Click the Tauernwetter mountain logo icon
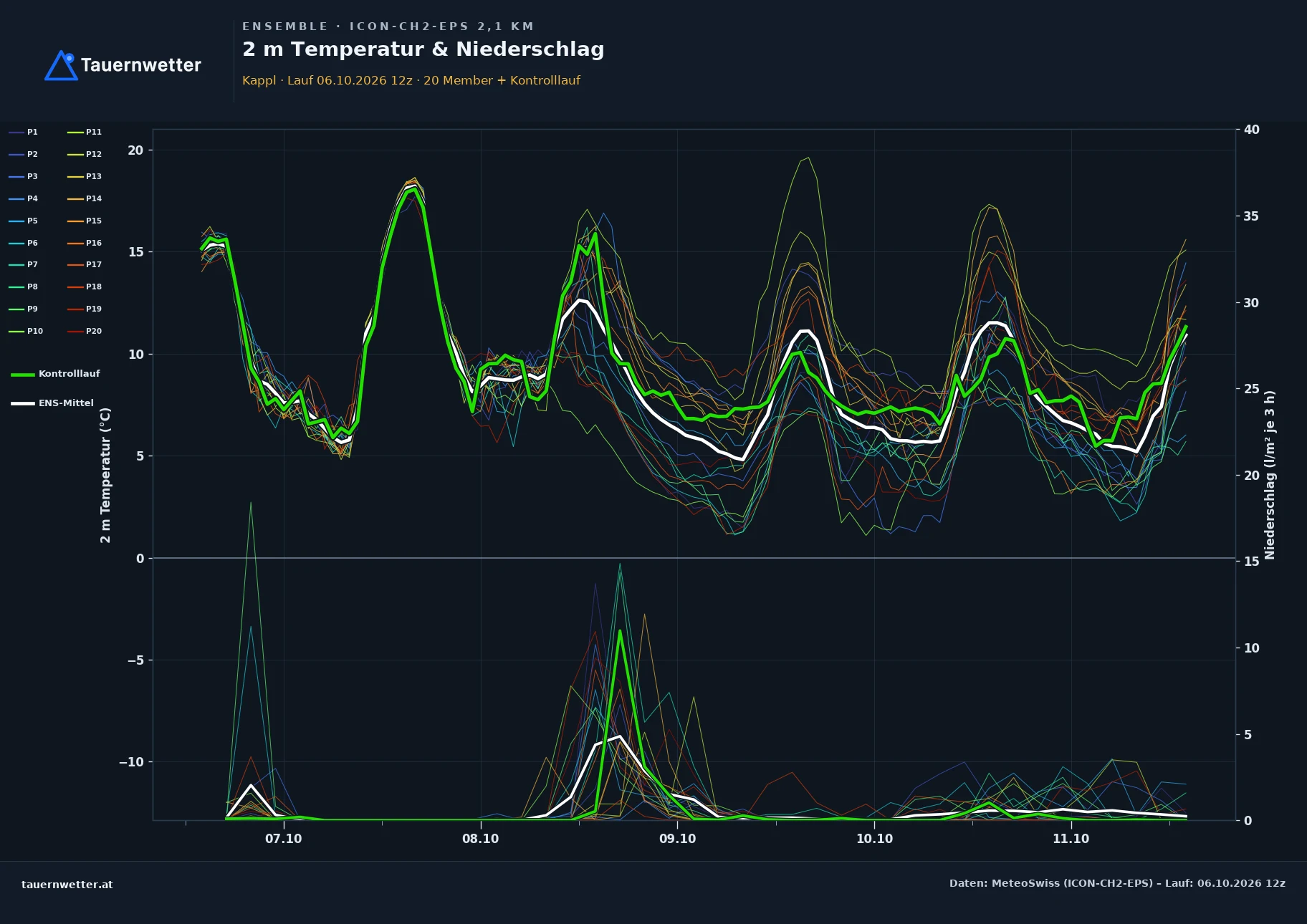 pyautogui.click(x=61, y=65)
